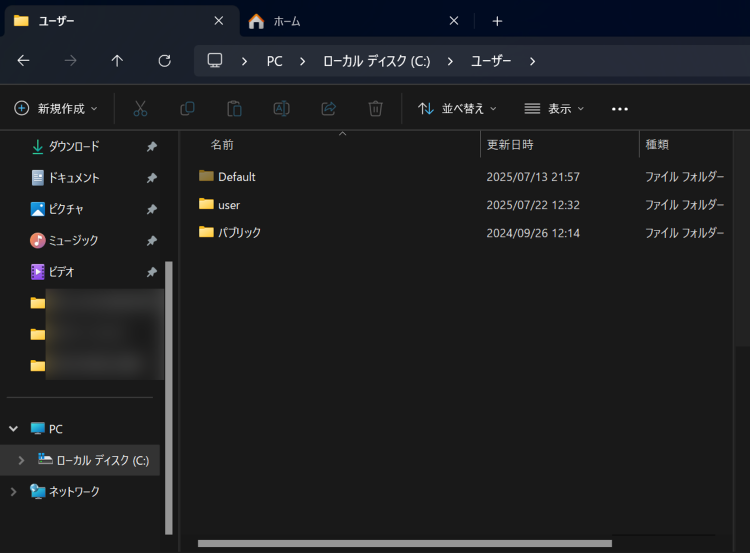Viewport: 750px width, 553px height.
Task: Click the pin icon beside ドキュメント
Action: (x=152, y=178)
